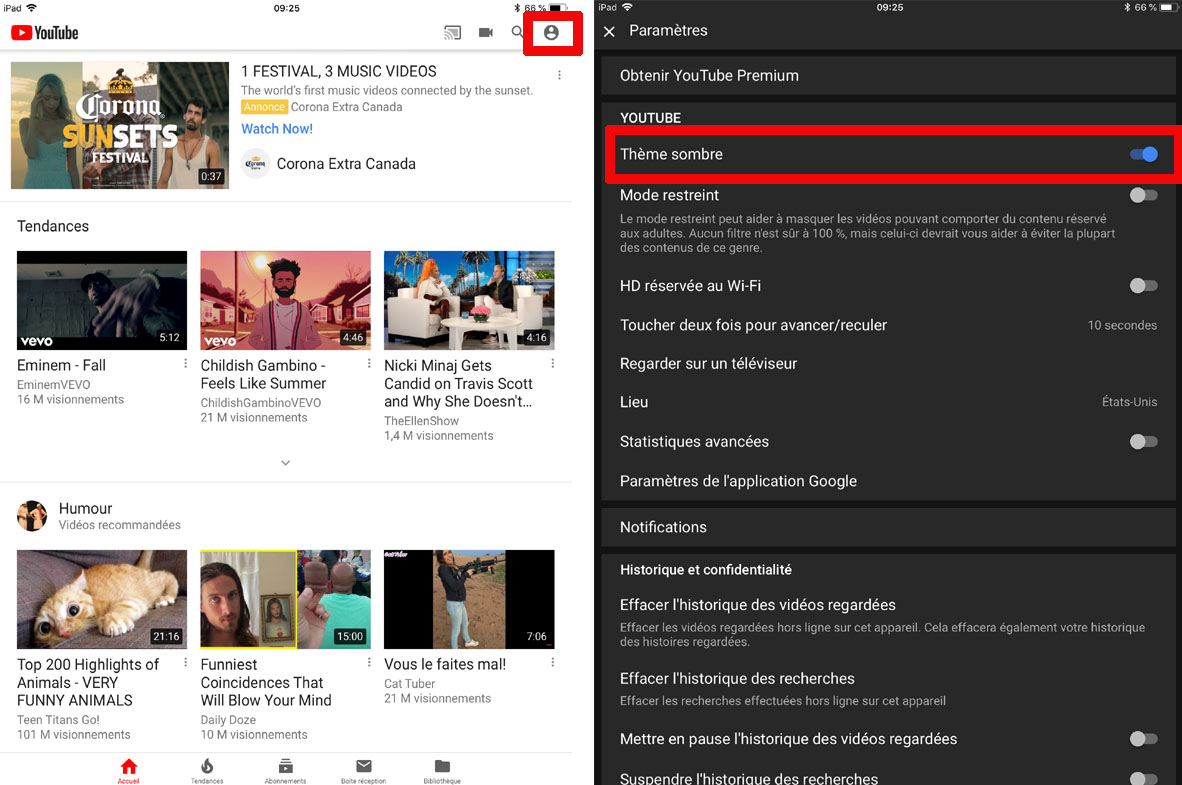
Task: Open TheEllenShow channel text
Action: (421, 421)
